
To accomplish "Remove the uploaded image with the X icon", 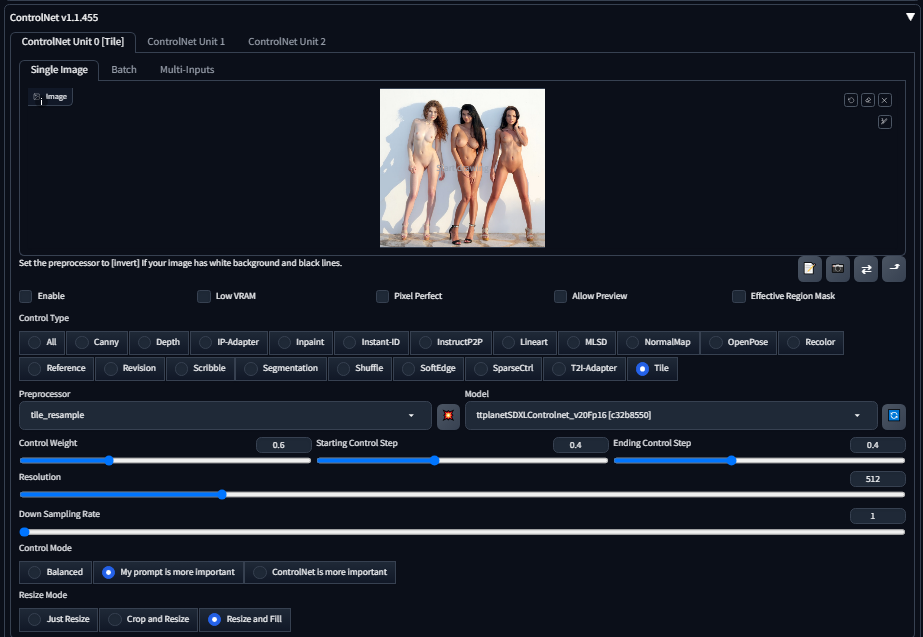I will 885,100.
